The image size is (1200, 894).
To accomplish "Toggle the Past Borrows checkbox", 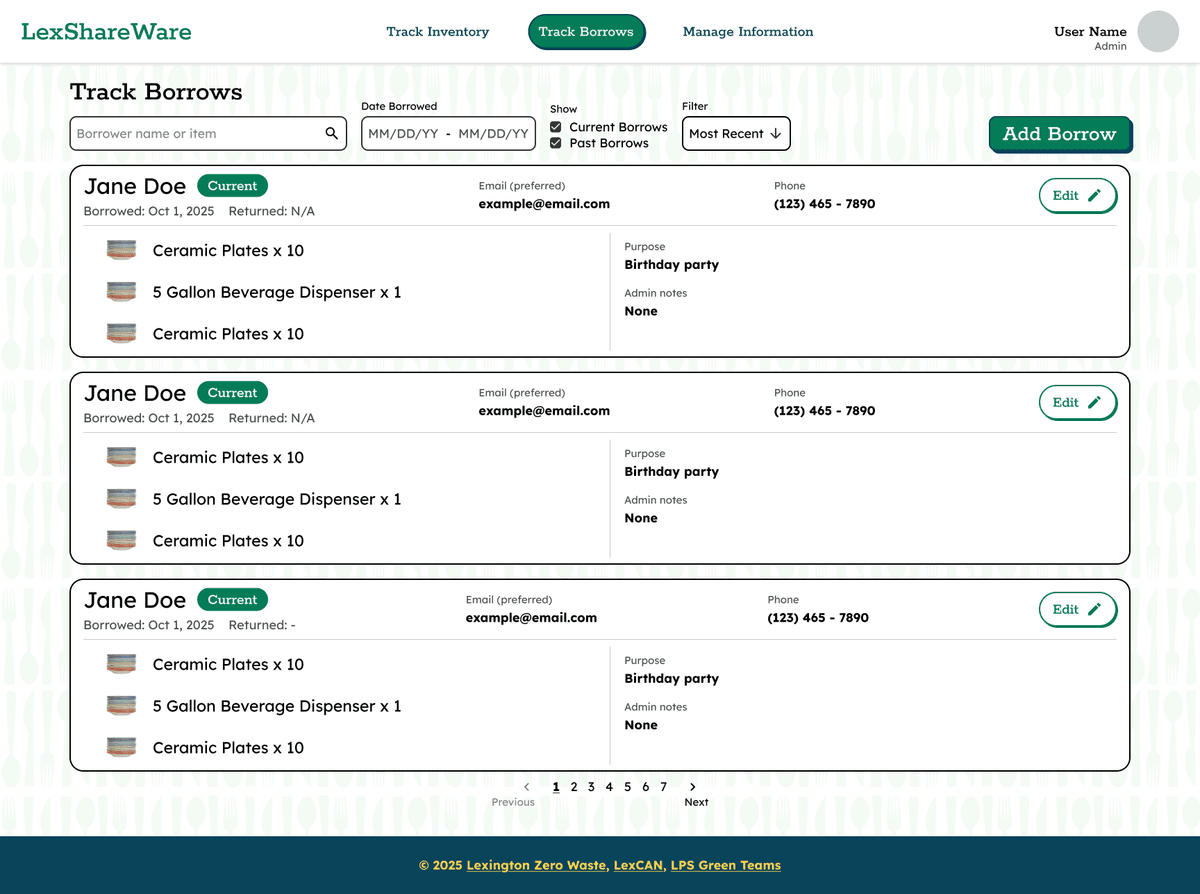I will (x=556, y=143).
